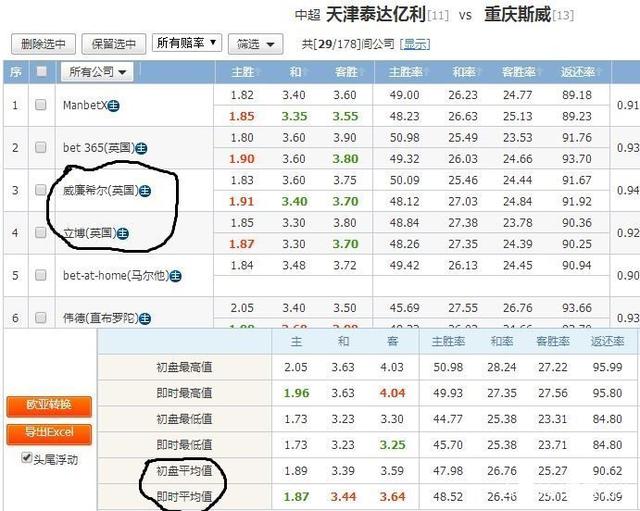Sort by 主胜率 column header
The image size is (640, 511).
coord(405,72)
